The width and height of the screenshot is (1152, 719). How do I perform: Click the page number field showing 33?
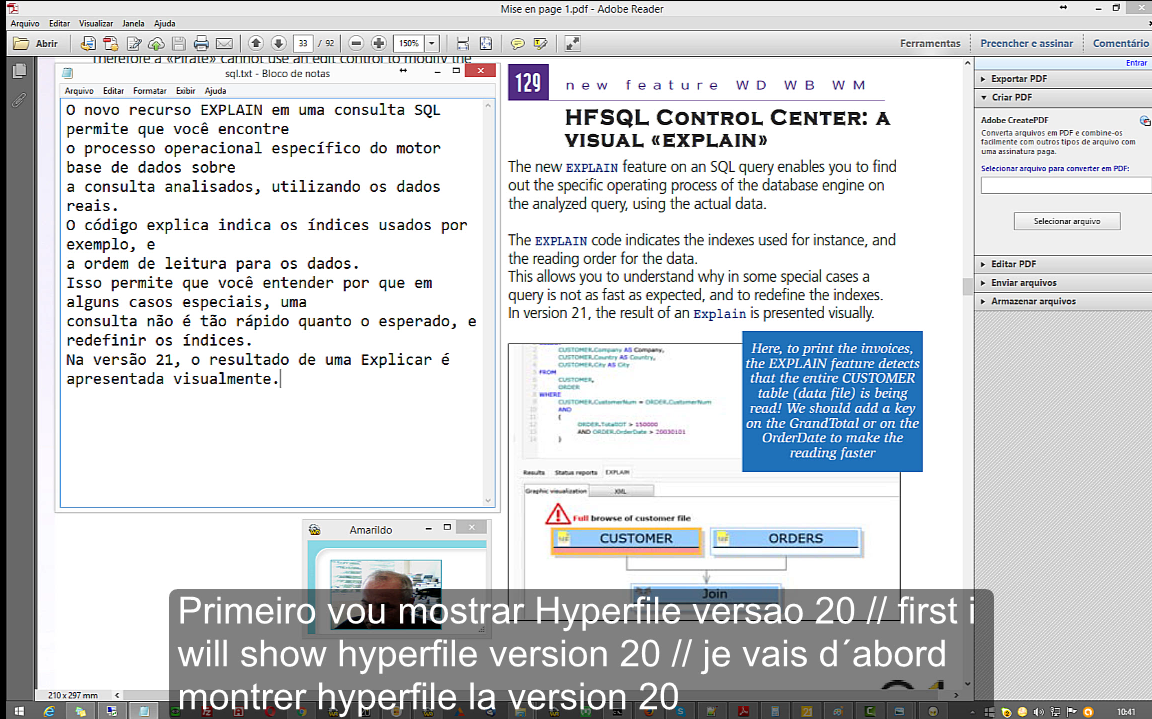pyautogui.click(x=303, y=43)
